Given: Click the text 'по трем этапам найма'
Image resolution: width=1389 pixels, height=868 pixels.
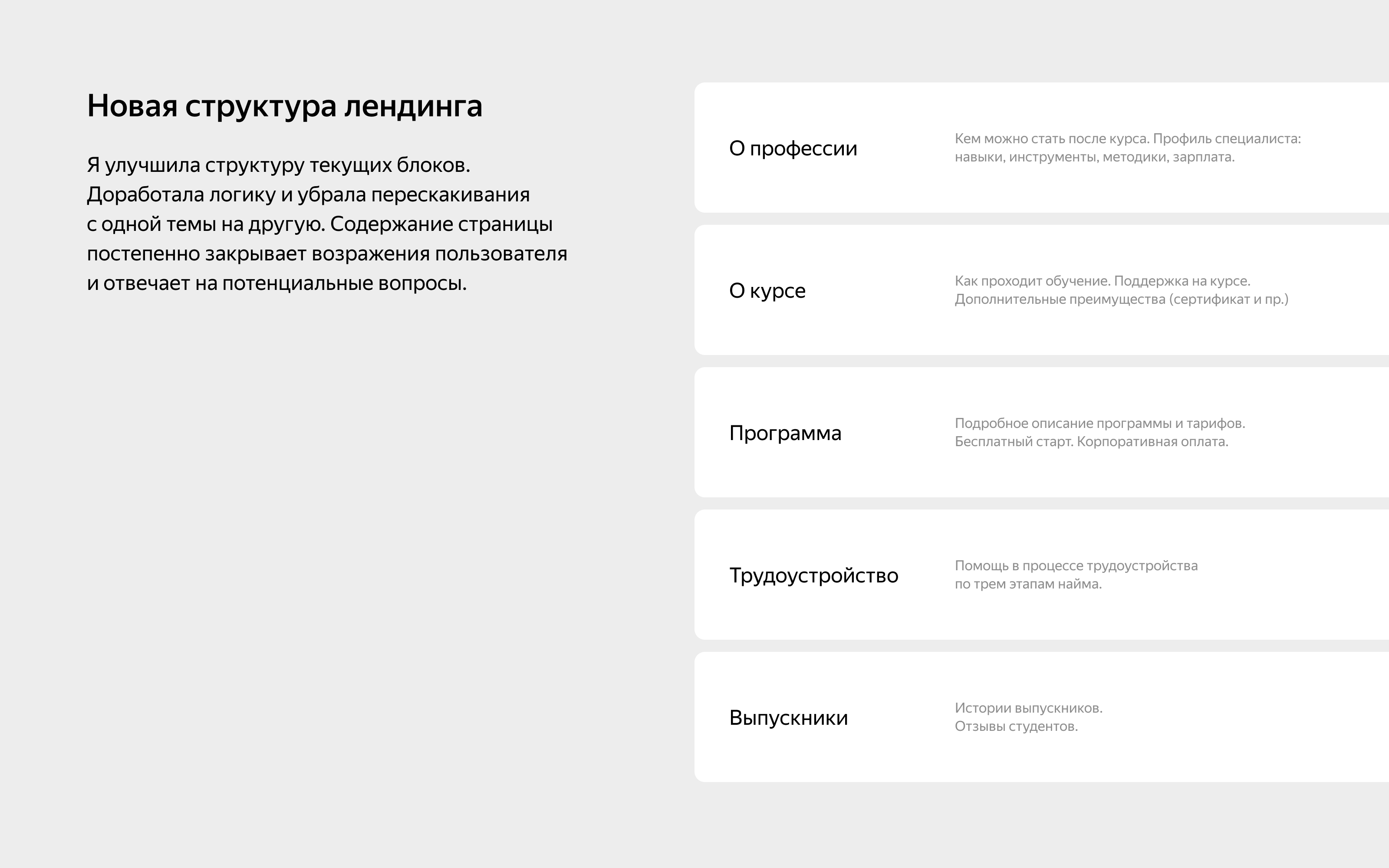Looking at the screenshot, I should tap(1028, 585).
